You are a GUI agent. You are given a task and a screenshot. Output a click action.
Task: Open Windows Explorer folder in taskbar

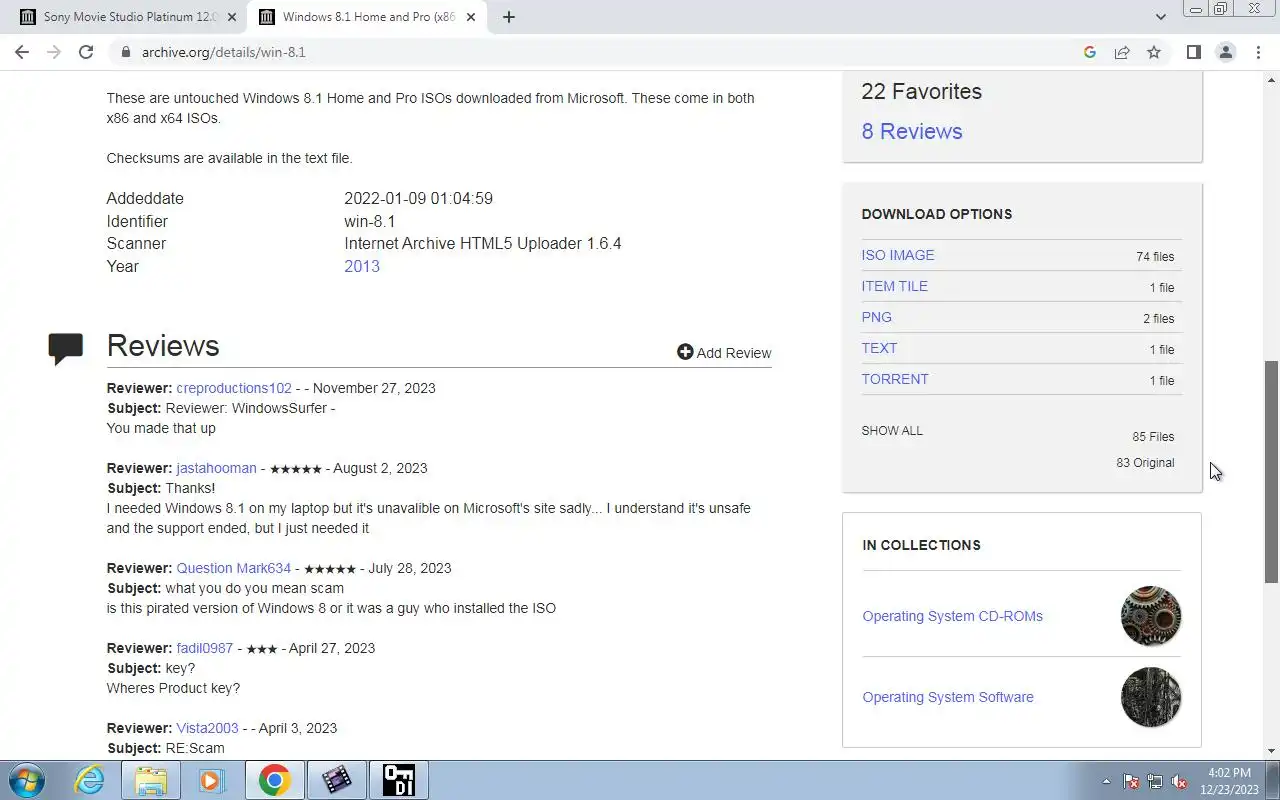tap(150, 780)
